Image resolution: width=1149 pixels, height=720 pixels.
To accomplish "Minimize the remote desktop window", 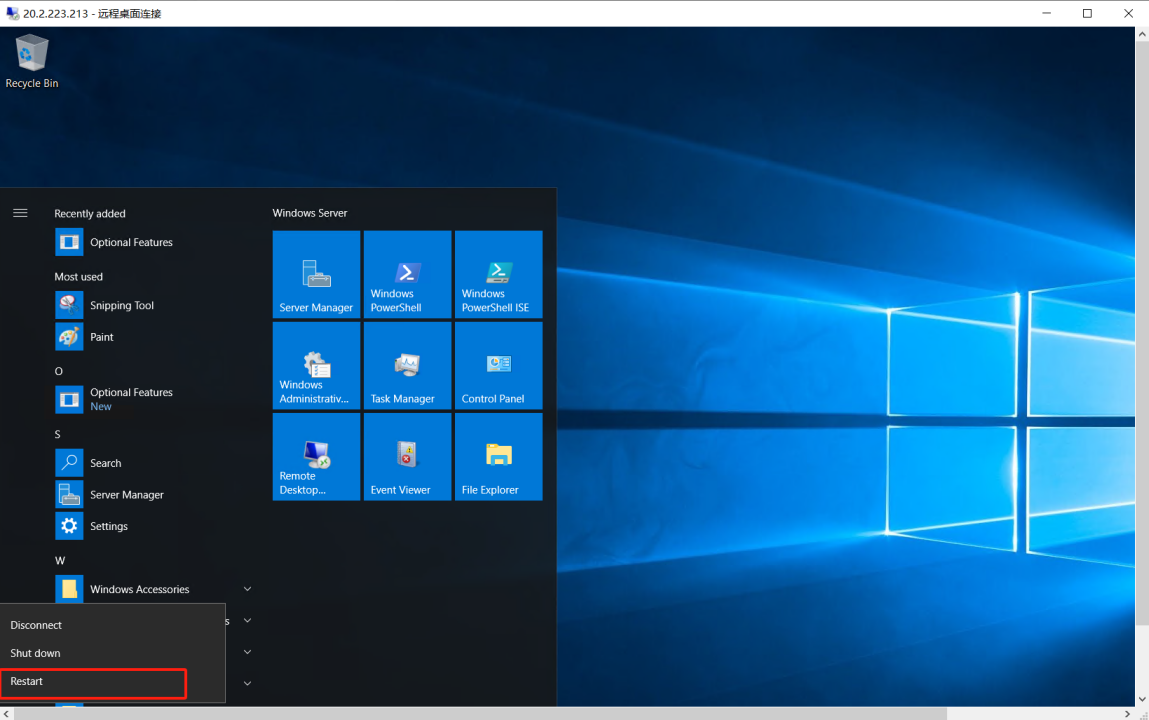I will click(x=1046, y=13).
